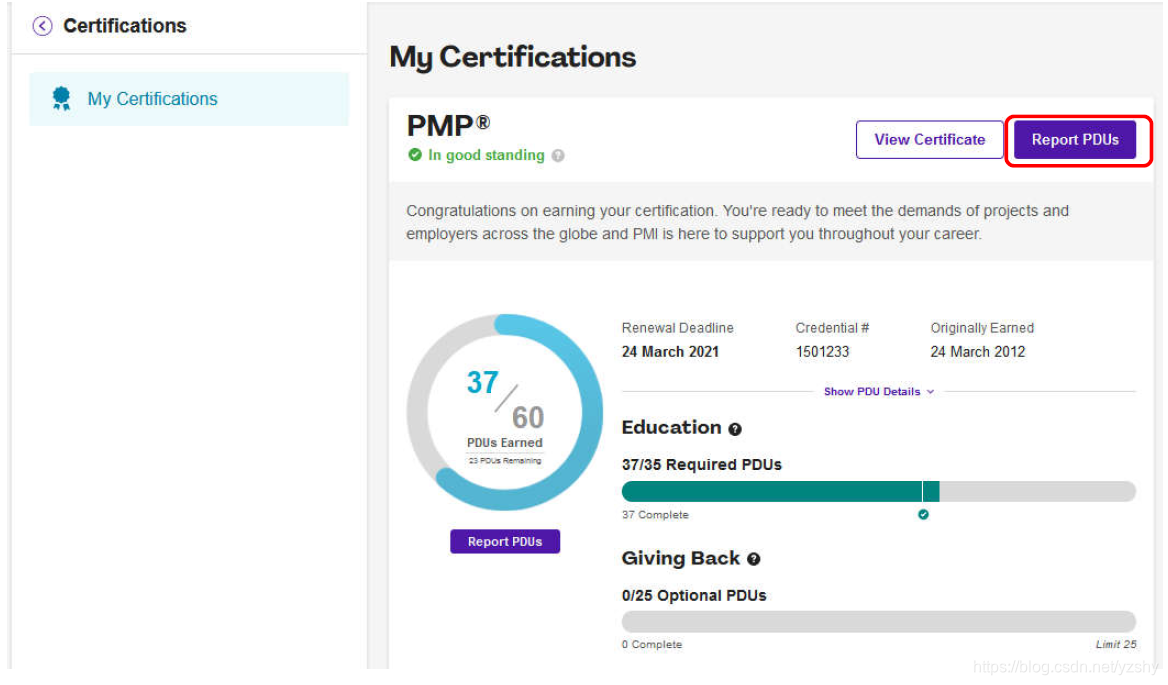Viewport: 1168px width, 685px height.
Task: Click the circular 37/60 PDUs Earned ring
Action: tap(505, 412)
